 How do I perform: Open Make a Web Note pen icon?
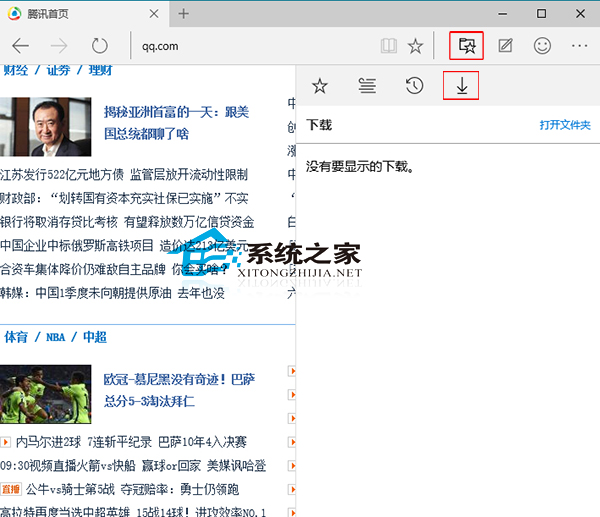click(505, 46)
